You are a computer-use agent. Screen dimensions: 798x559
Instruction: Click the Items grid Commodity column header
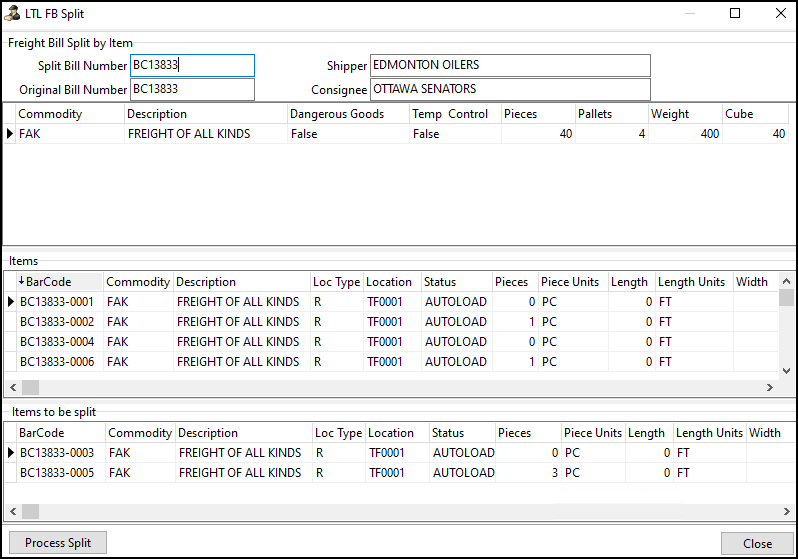[x=138, y=282]
